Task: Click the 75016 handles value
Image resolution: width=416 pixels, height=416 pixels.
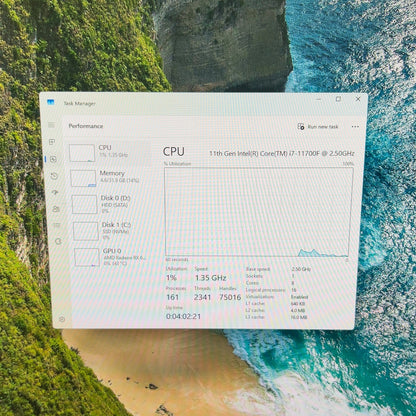Action: click(x=230, y=297)
